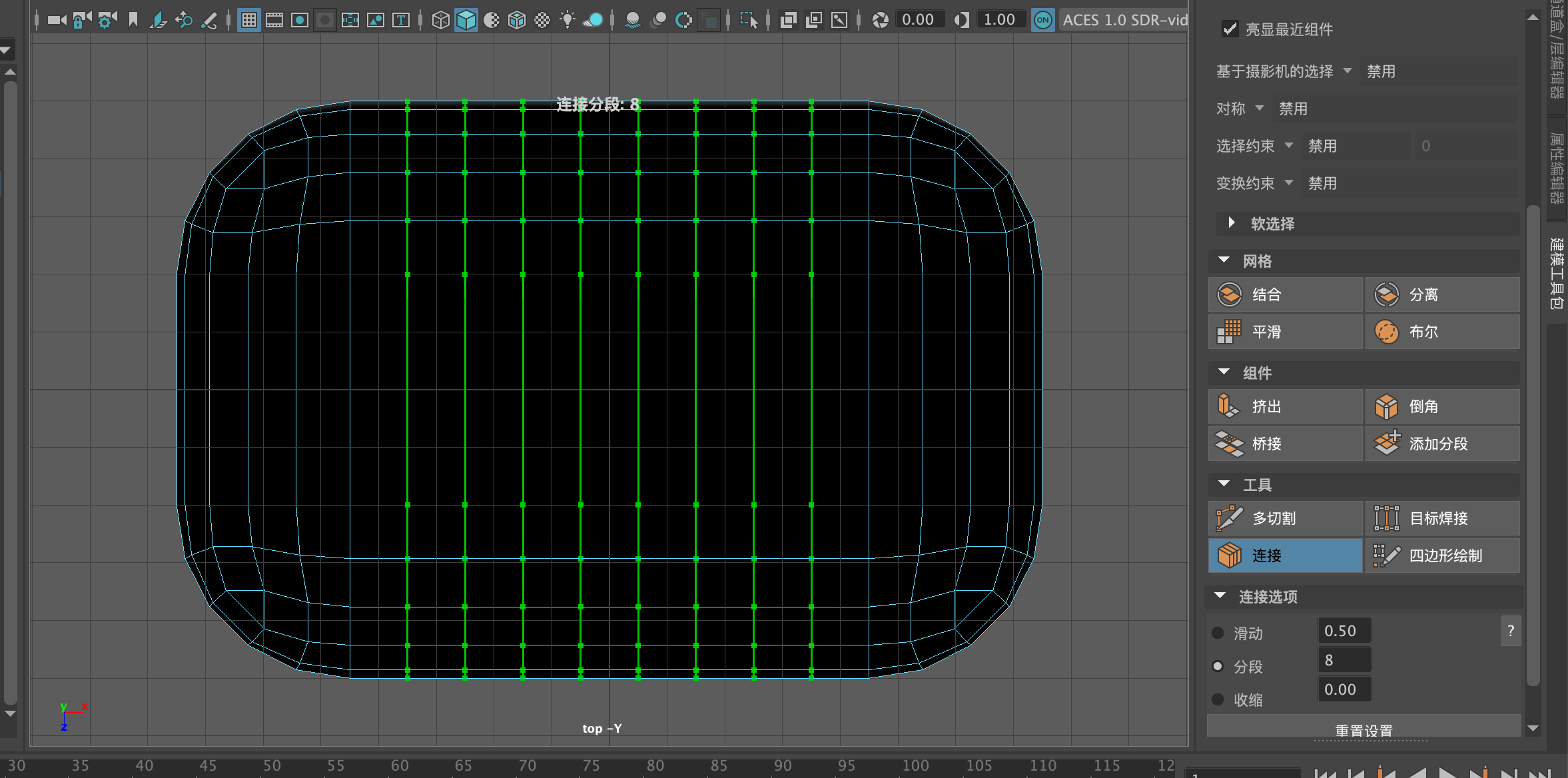The height and width of the screenshot is (778, 1568).
Task: Select the Pinch radio button
Action: 1218,699
